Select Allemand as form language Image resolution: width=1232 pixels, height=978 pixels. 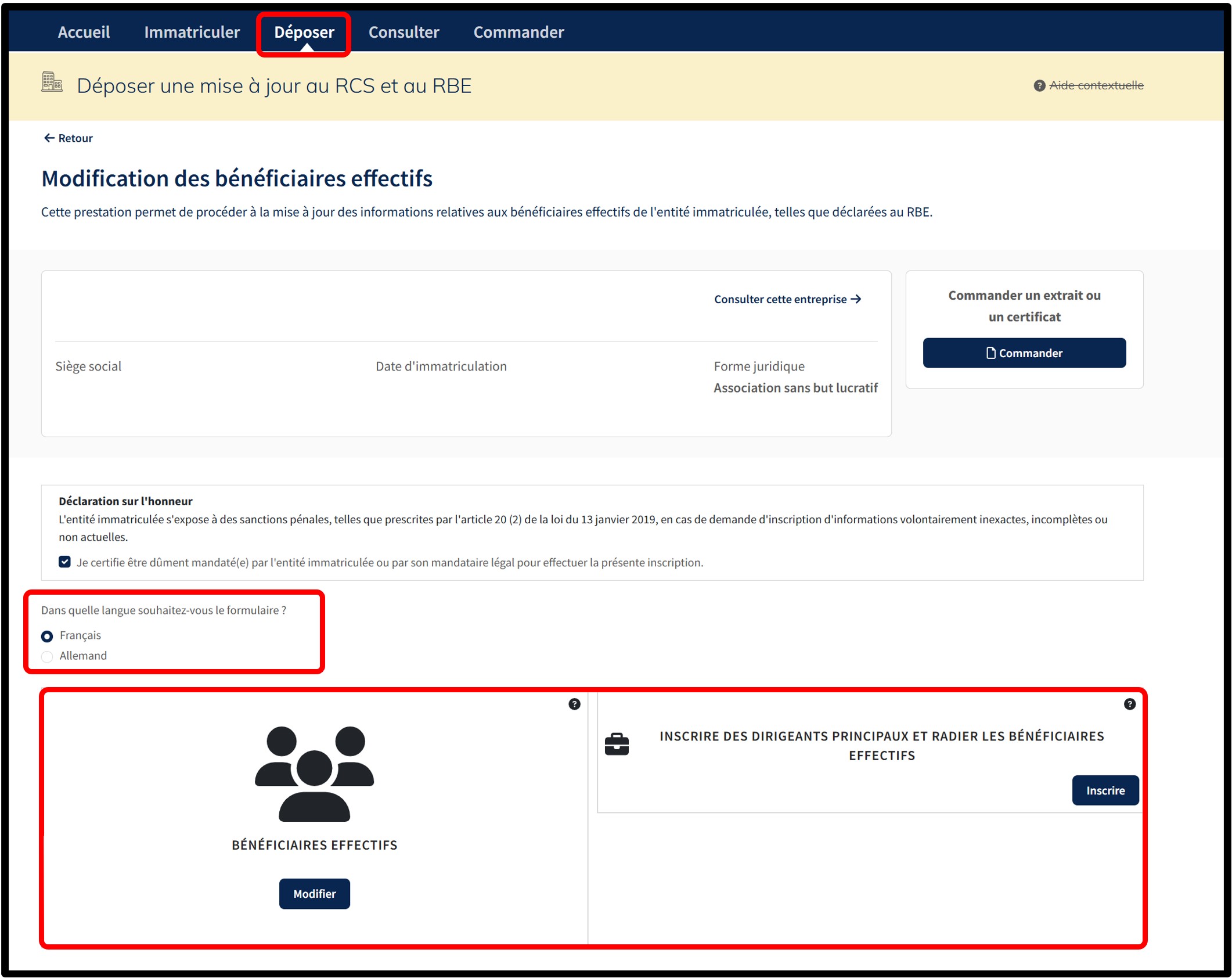(48, 656)
